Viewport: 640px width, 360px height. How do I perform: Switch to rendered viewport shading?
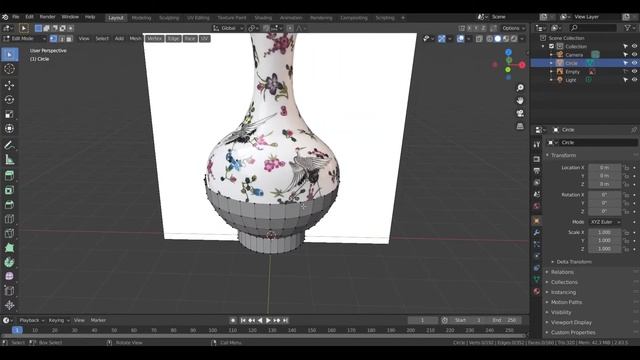514,38
